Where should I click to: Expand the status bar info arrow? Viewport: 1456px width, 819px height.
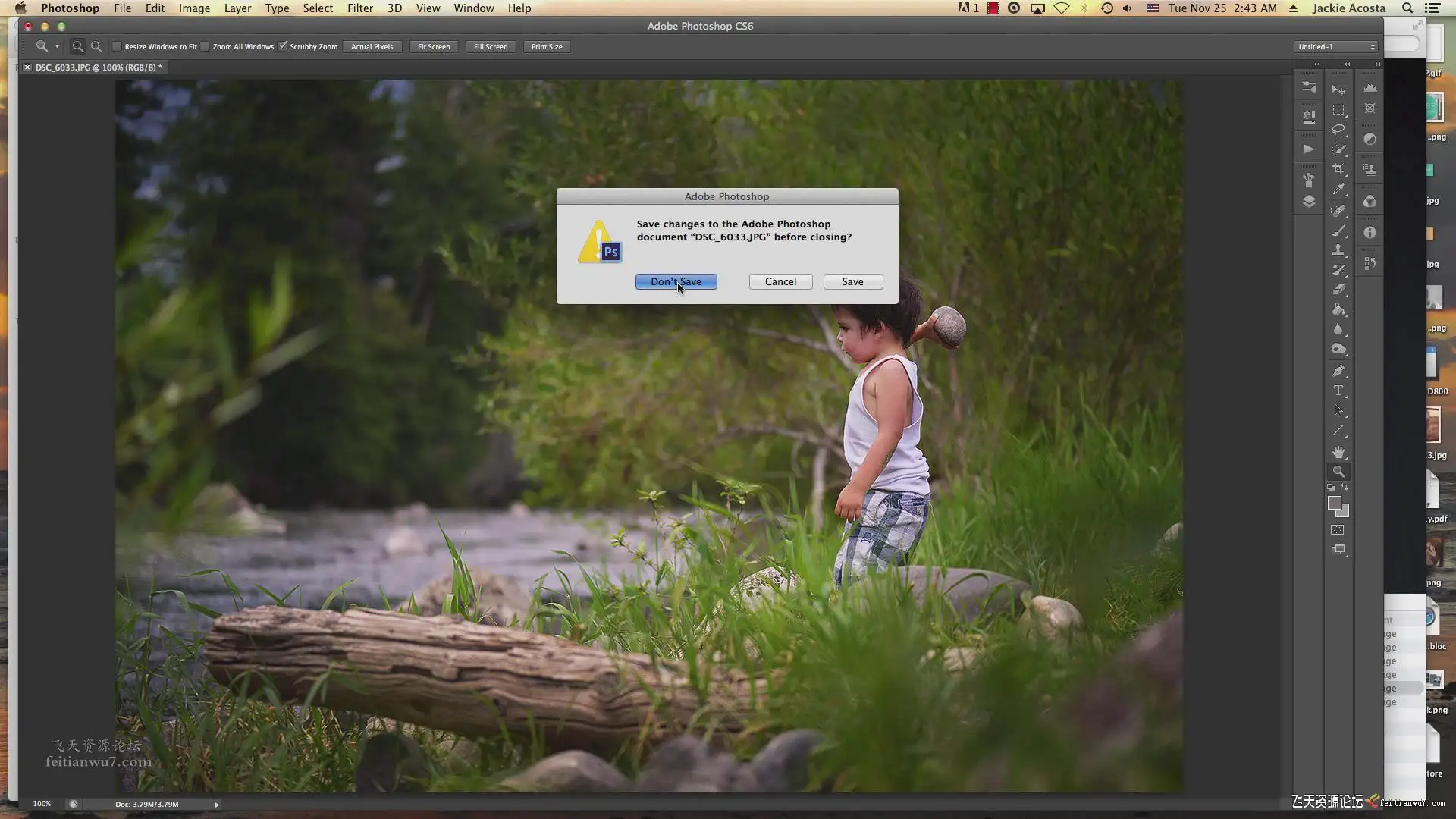click(216, 805)
